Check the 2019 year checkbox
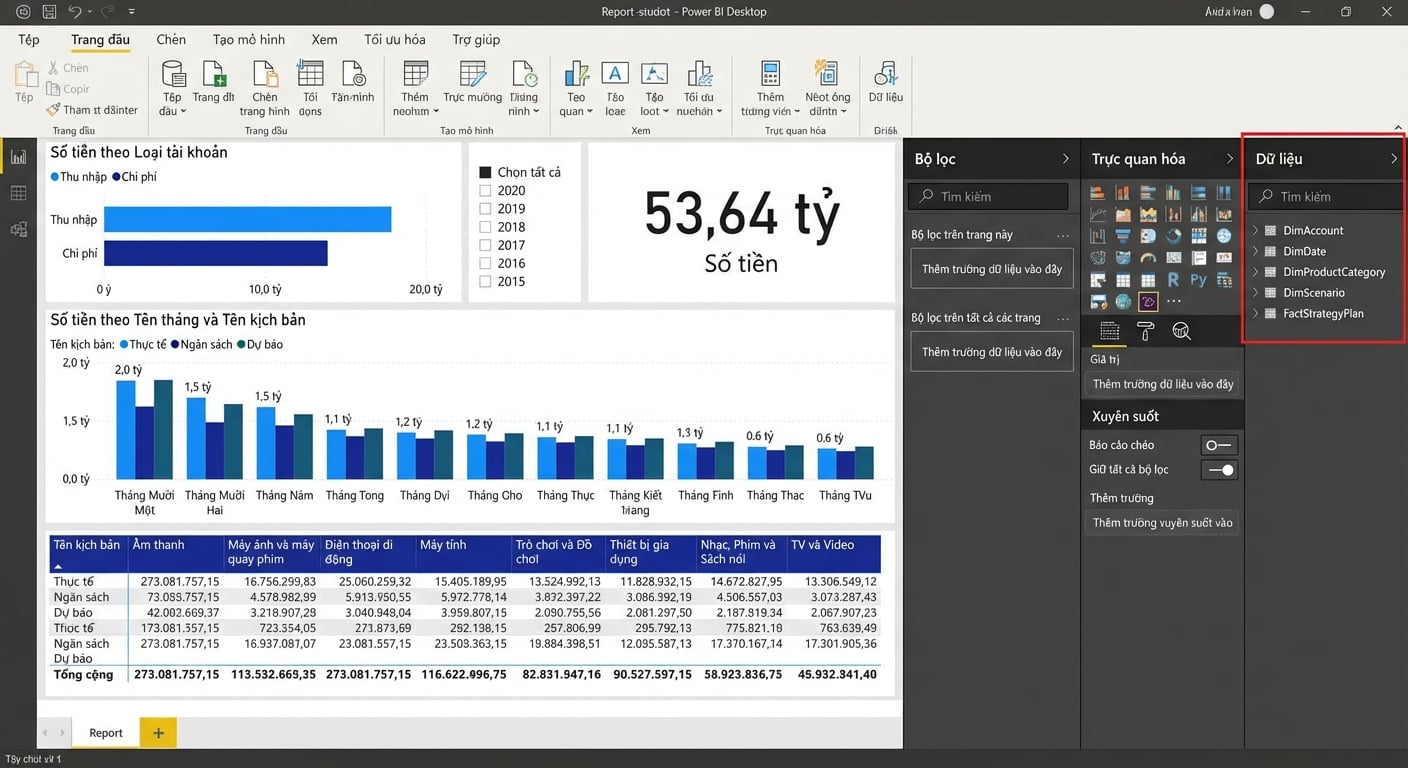Image resolution: width=1408 pixels, height=768 pixels. click(485, 208)
